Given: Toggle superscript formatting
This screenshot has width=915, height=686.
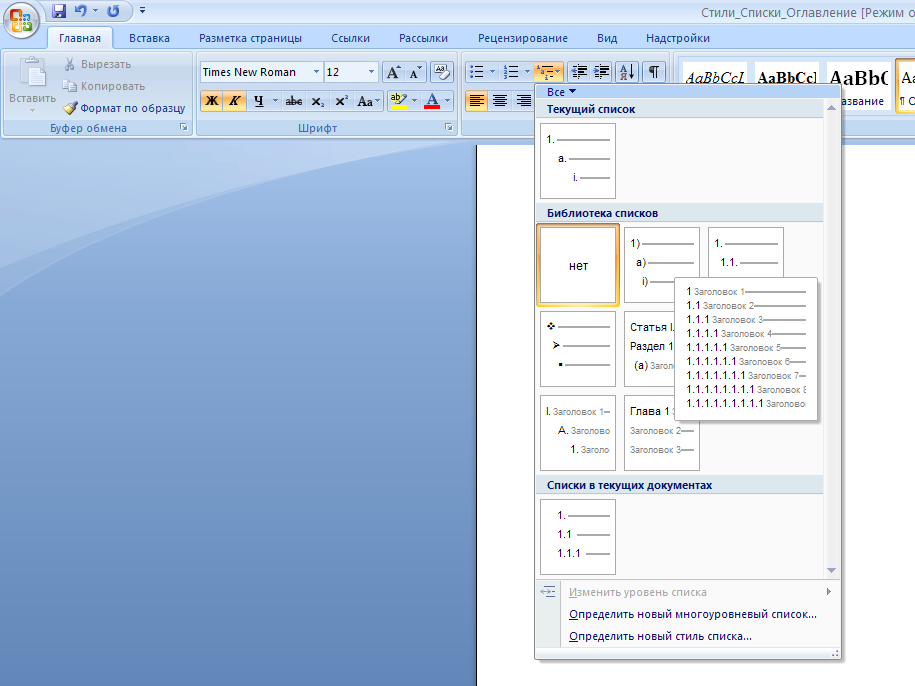Looking at the screenshot, I should (341, 101).
